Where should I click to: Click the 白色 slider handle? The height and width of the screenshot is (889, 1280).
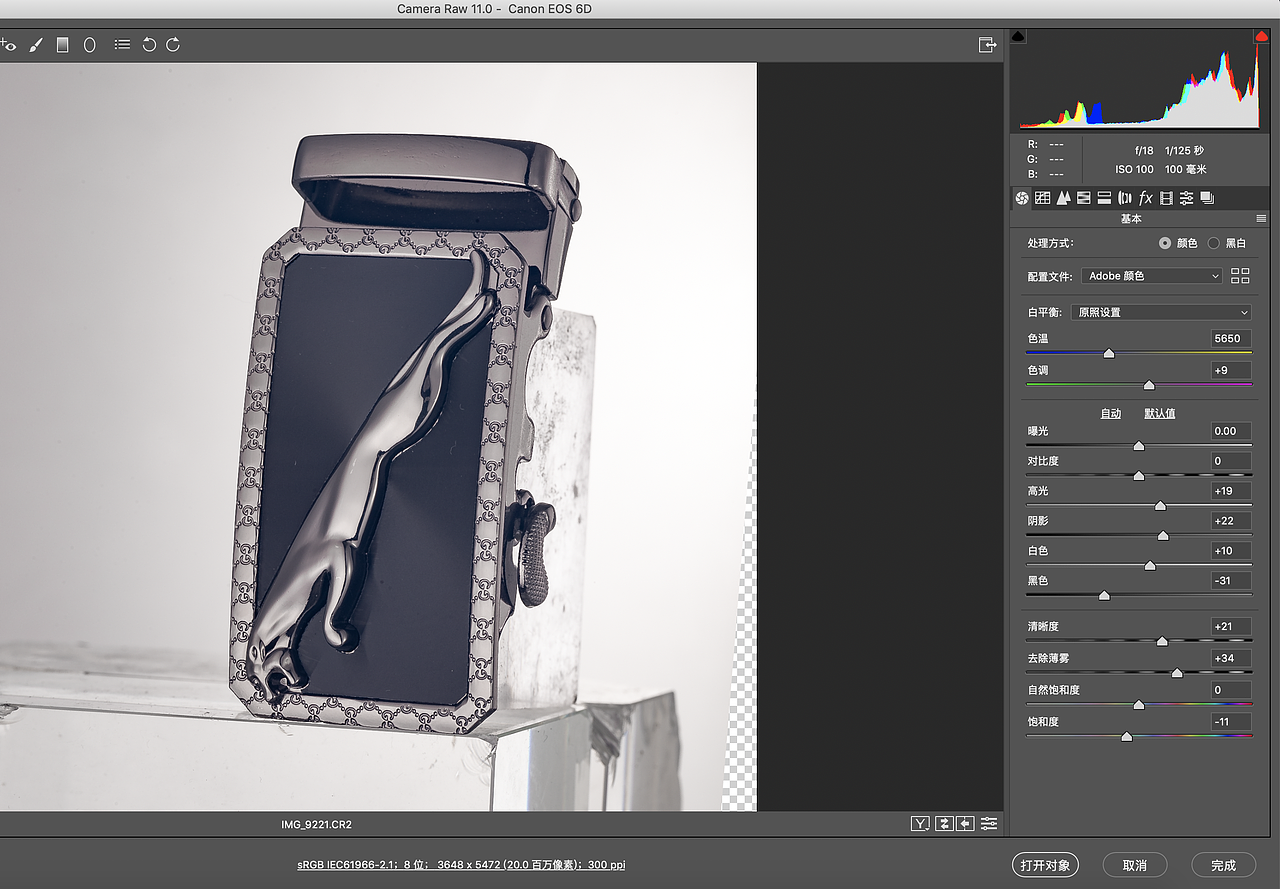click(x=1150, y=566)
